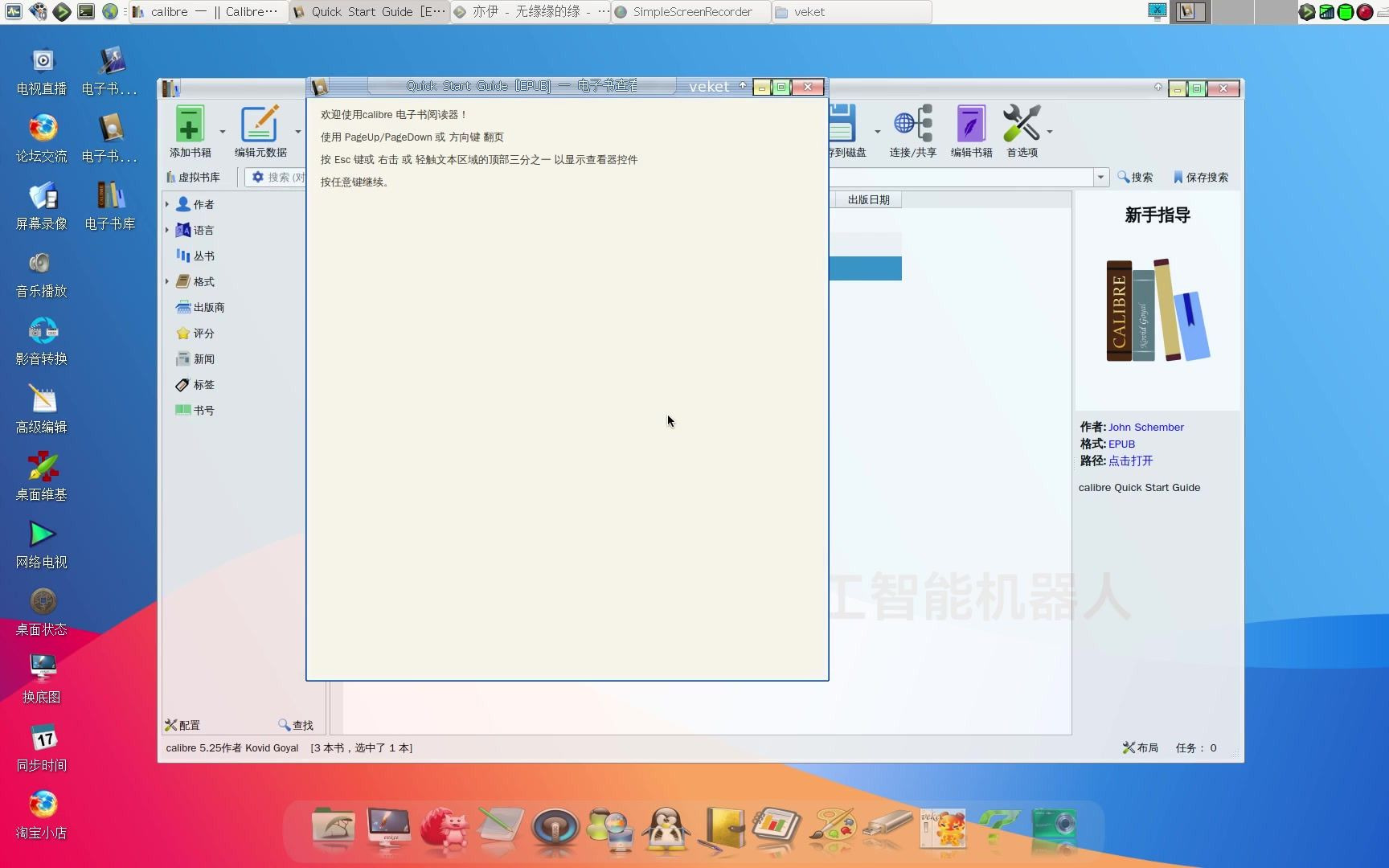Open the ebook library (电子书库) desktop icon

pyautogui.click(x=110, y=206)
